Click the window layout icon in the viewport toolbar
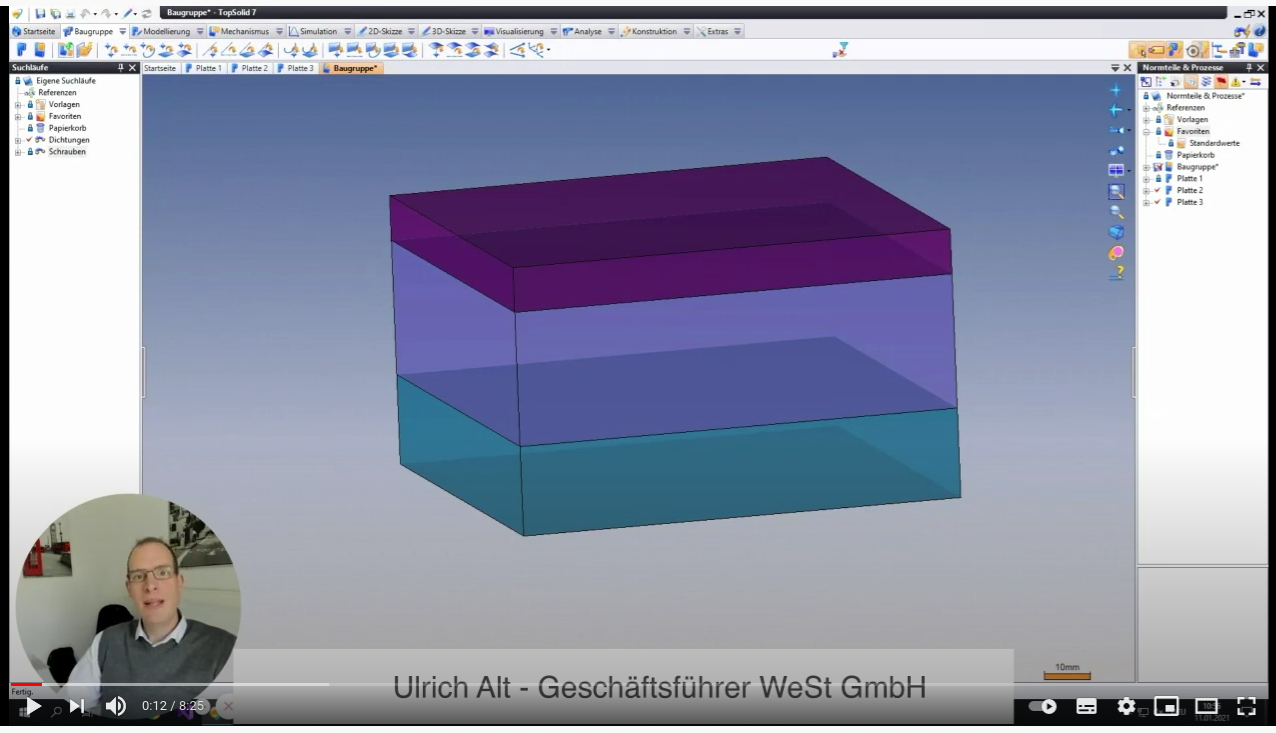 pyautogui.click(x=1117, y=171)
